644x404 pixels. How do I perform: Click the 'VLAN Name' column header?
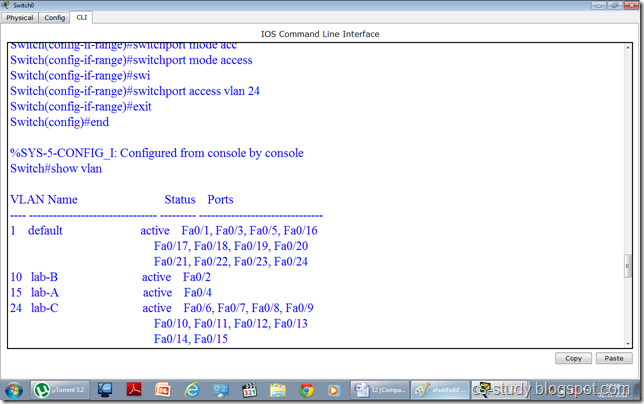[44, 199]
